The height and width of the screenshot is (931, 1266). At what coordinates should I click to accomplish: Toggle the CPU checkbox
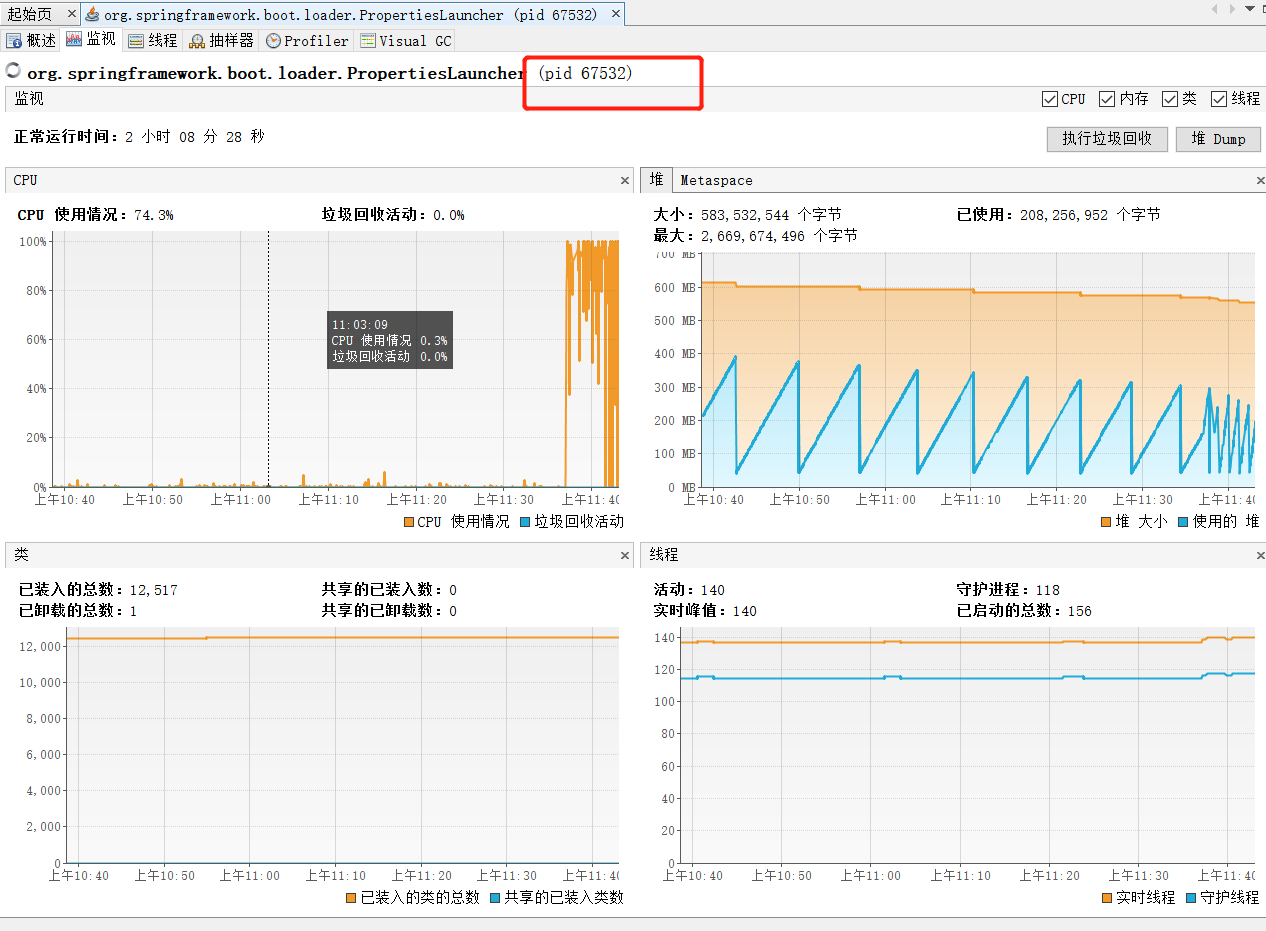pyautogui.click(x=1049, y=99)
